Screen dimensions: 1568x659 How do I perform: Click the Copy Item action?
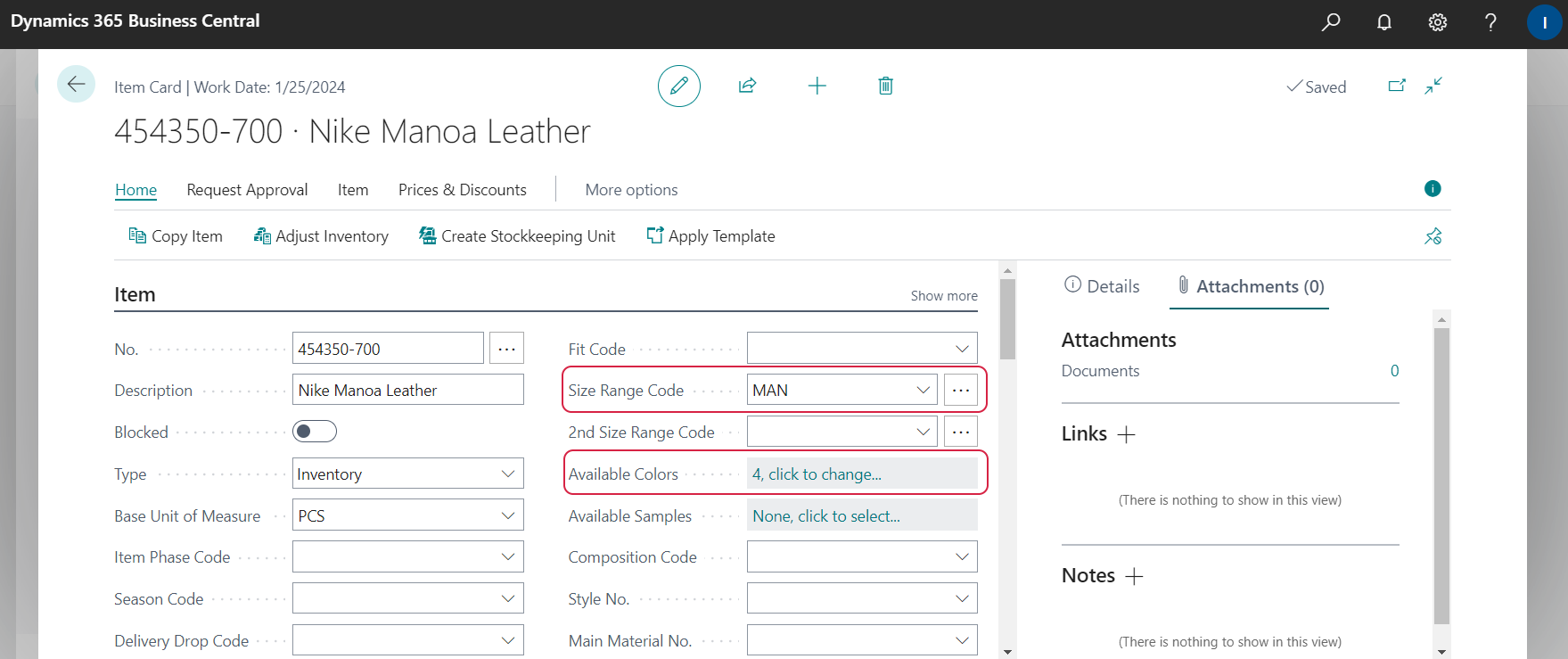point(176,236)
